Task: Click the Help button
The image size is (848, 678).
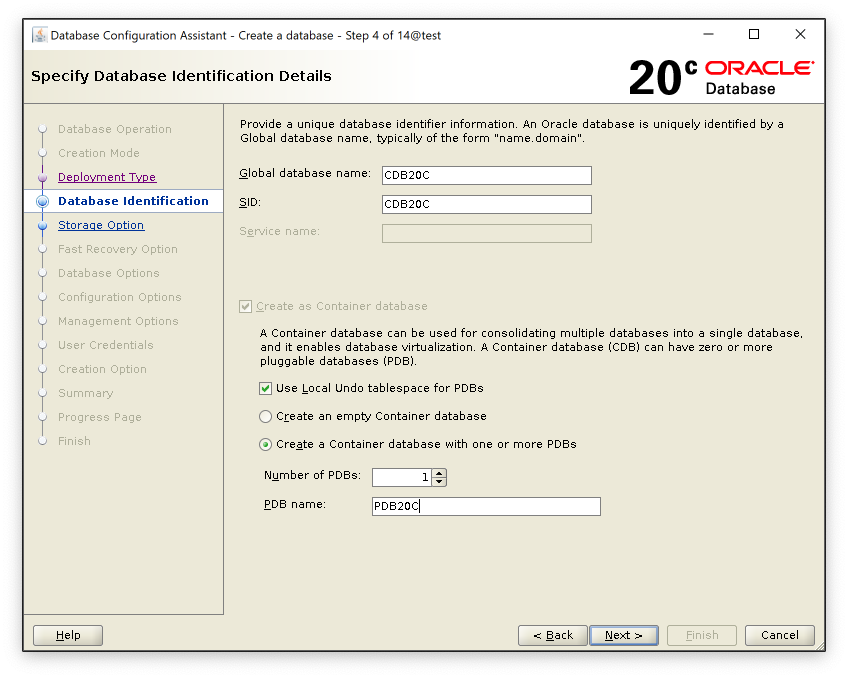Action: pyautogui.click(x=68, y=635)
